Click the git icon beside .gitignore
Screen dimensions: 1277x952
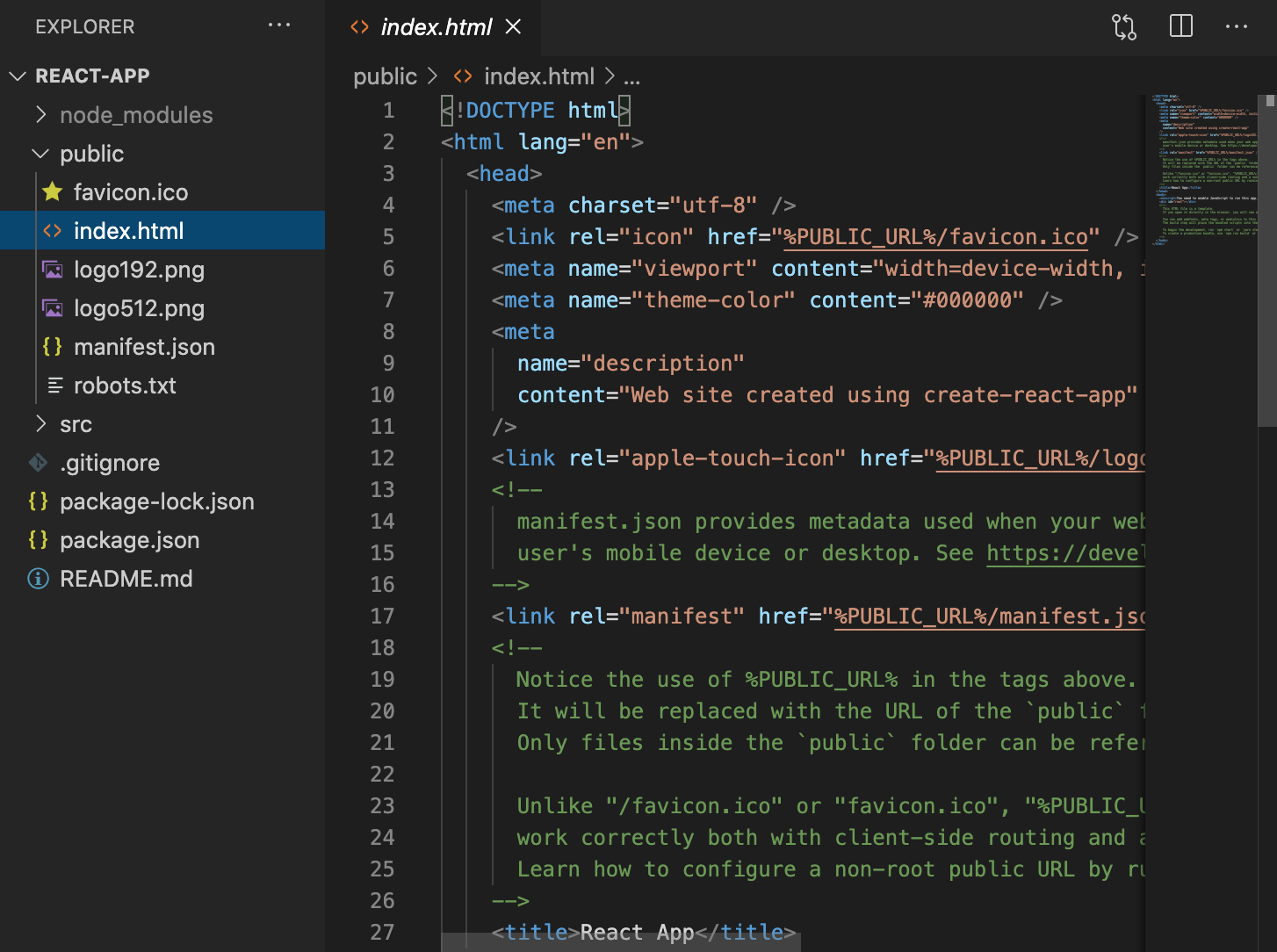point(38,462)
